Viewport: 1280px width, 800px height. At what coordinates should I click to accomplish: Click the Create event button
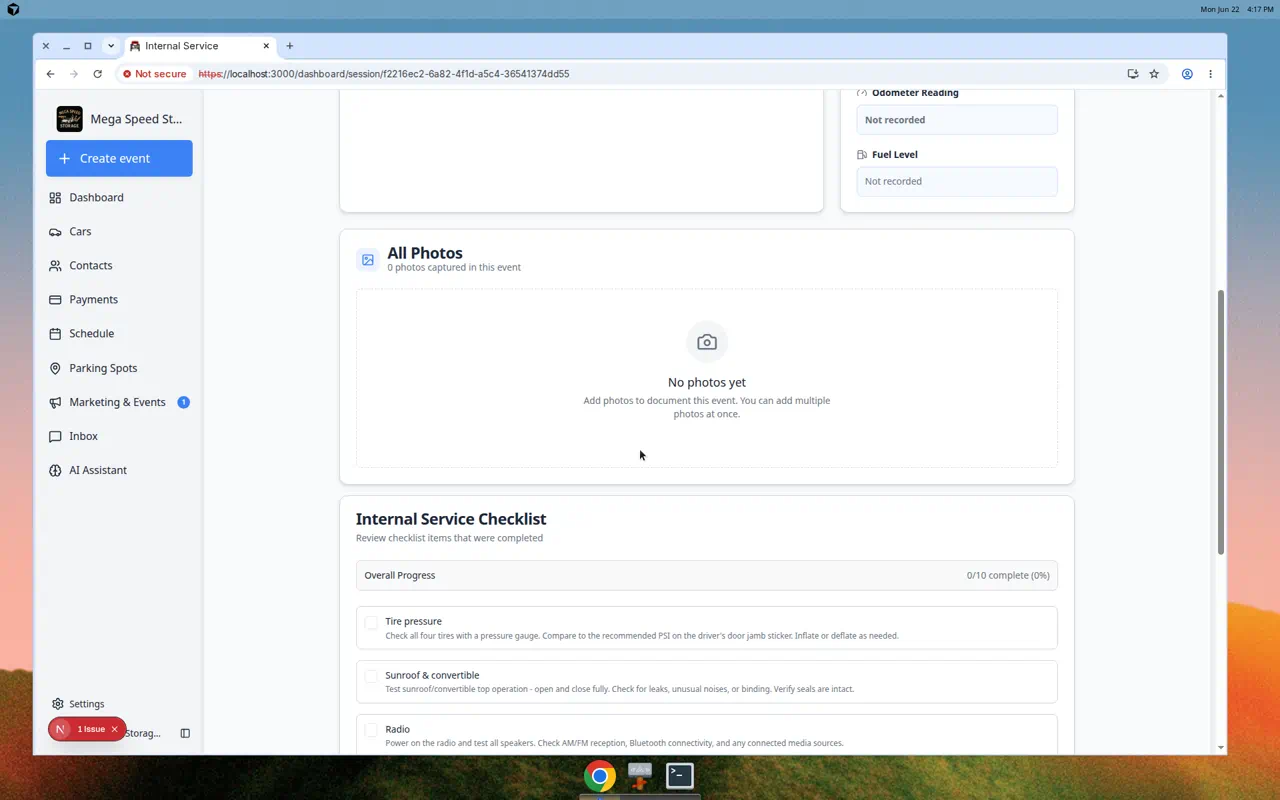pyautogui.click(x=119, y=158)
